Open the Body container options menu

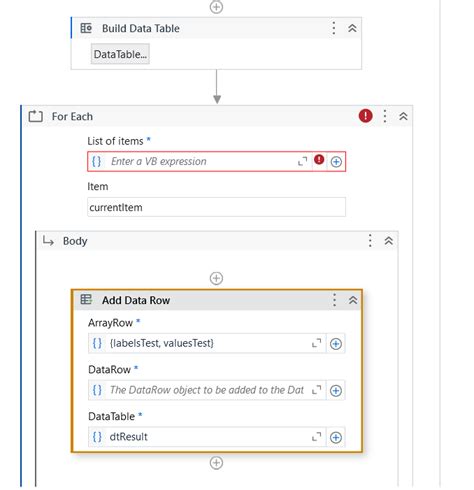point(370,241)
